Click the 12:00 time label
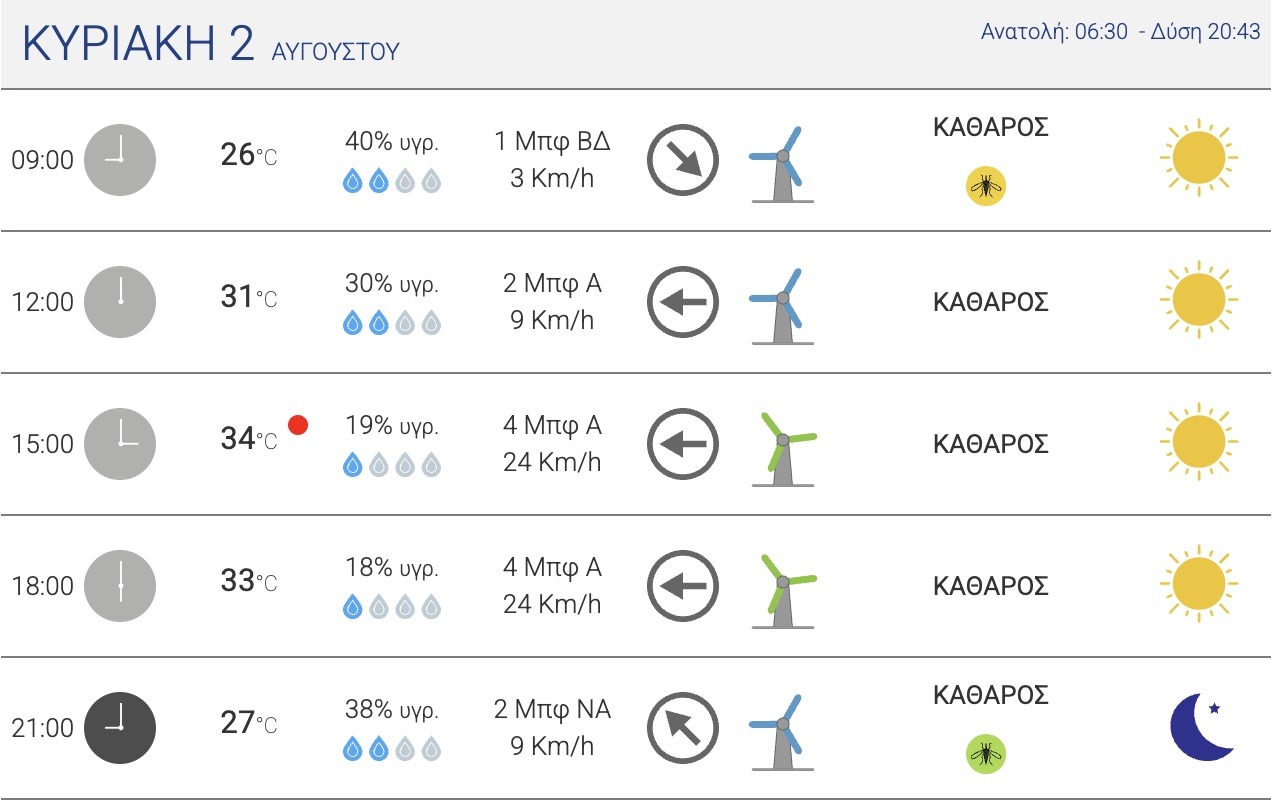Image resolution: width=1280 pixels, height=800 pixels. tap(42, 302)
